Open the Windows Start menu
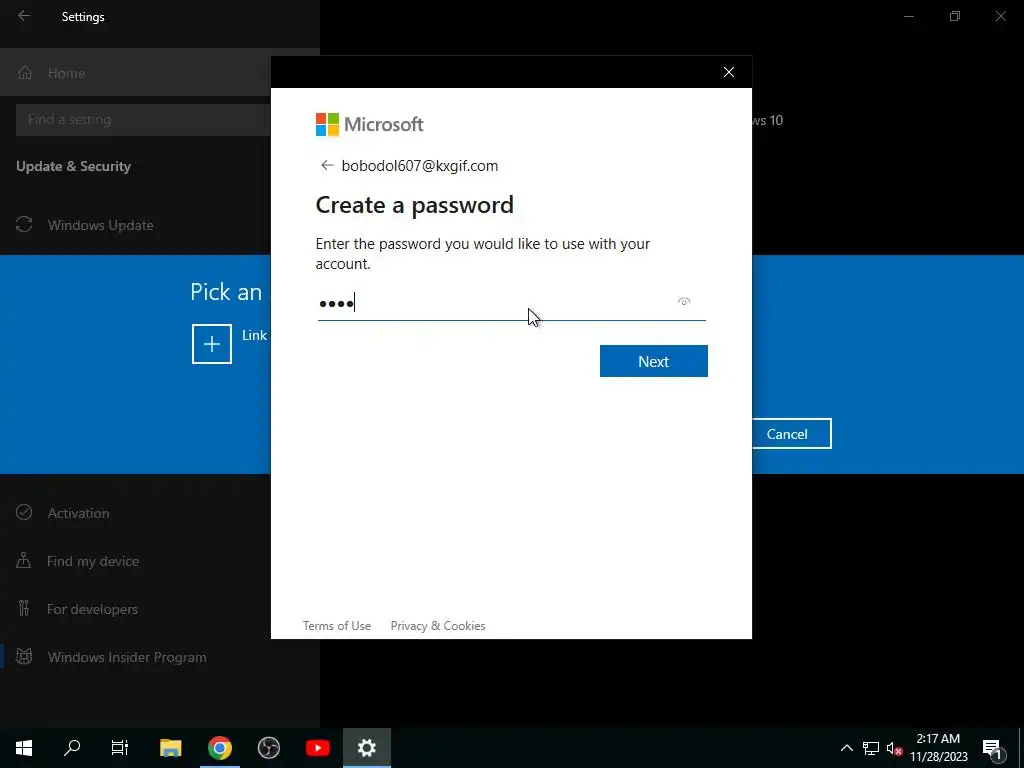The image size is (1024, 768). pos(24,748)
